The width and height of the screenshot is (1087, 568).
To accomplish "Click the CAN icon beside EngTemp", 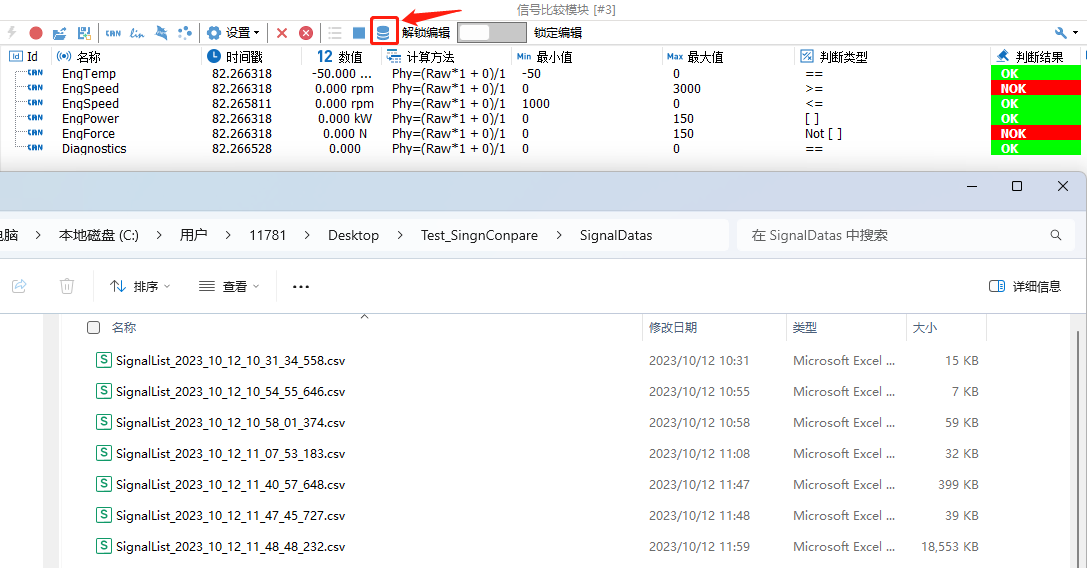I will [x=35, y=73].
